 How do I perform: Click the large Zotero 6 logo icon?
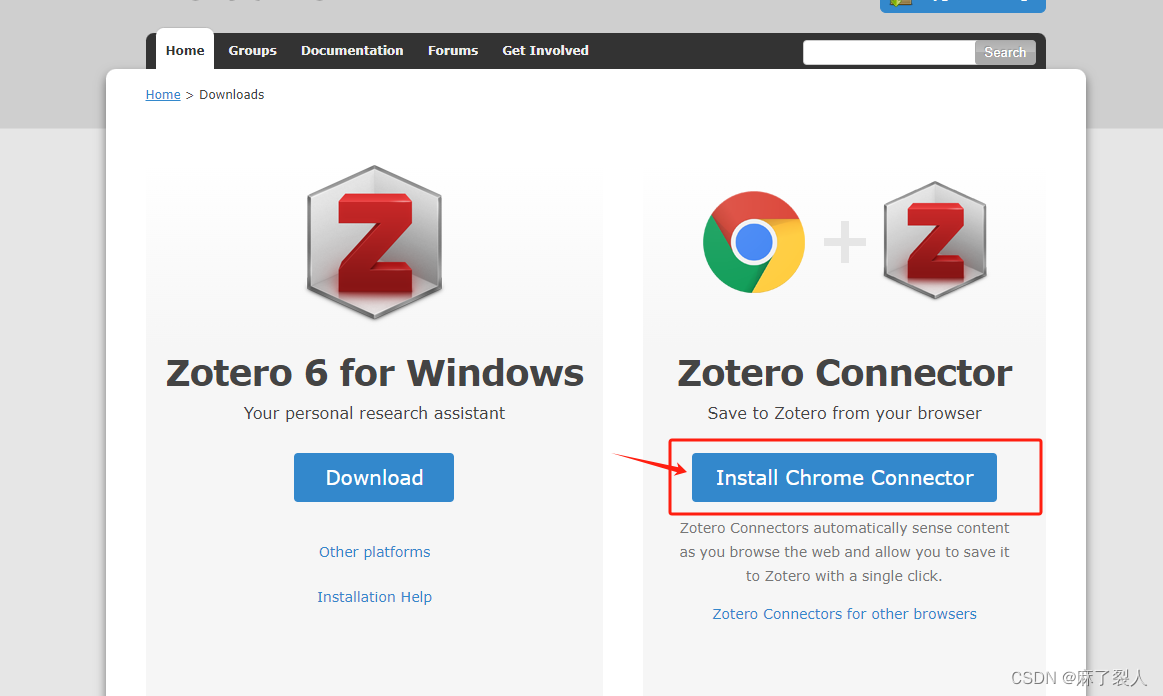[x=375, y=242]
